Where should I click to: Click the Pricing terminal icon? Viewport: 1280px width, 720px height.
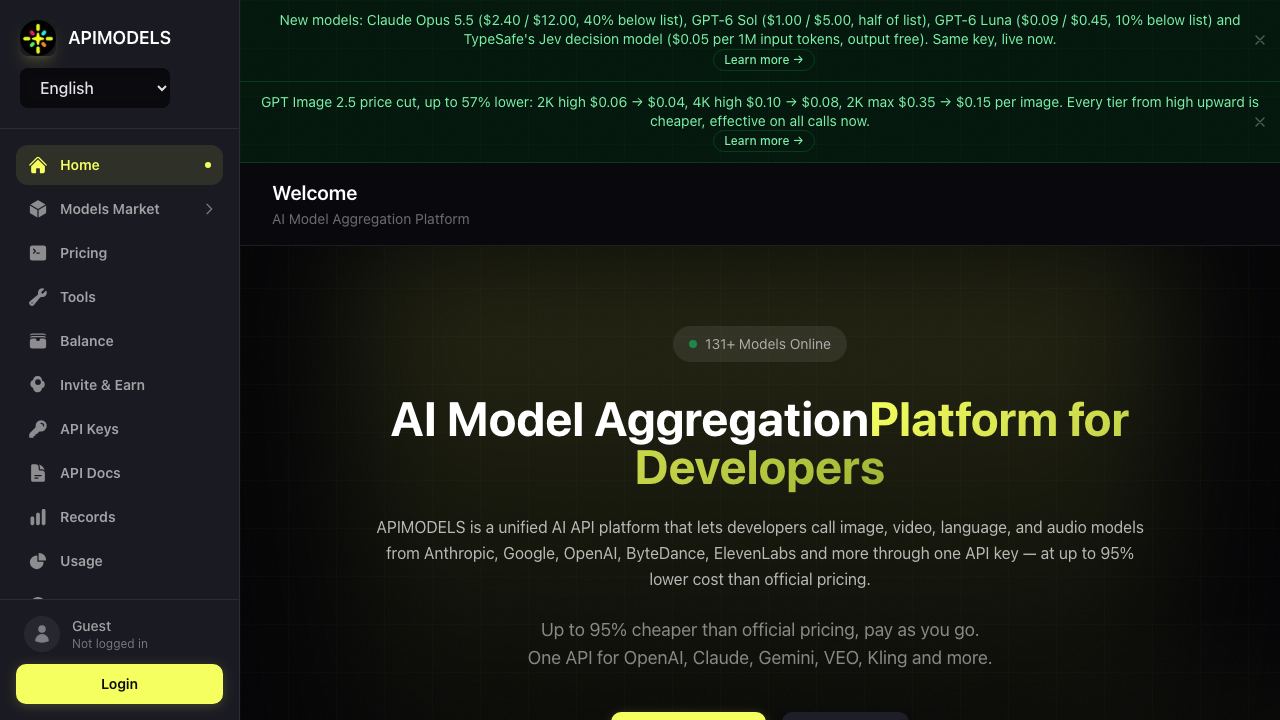point(38,253)
